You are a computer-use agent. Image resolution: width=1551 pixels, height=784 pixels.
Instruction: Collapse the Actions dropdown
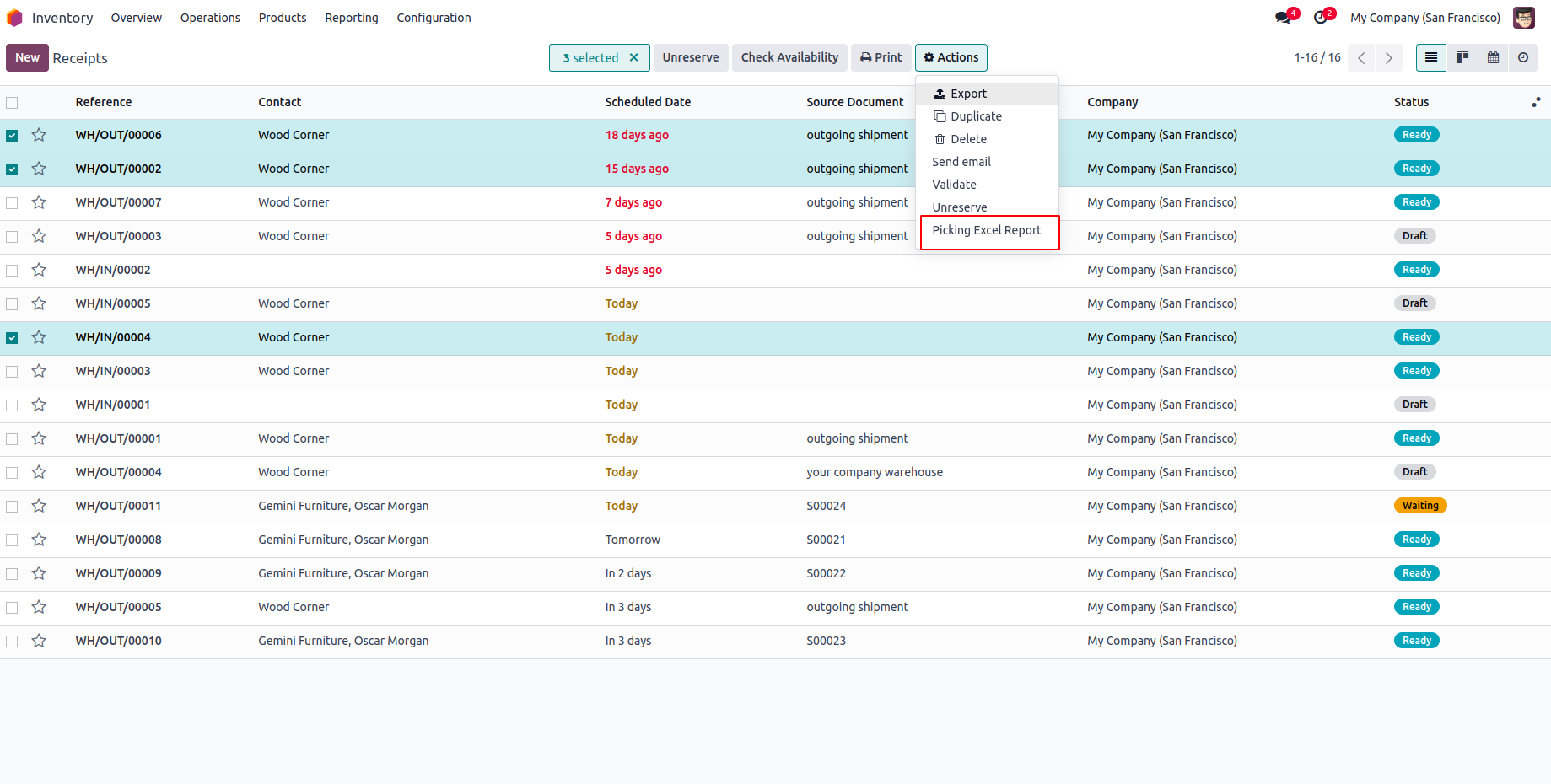951,57
